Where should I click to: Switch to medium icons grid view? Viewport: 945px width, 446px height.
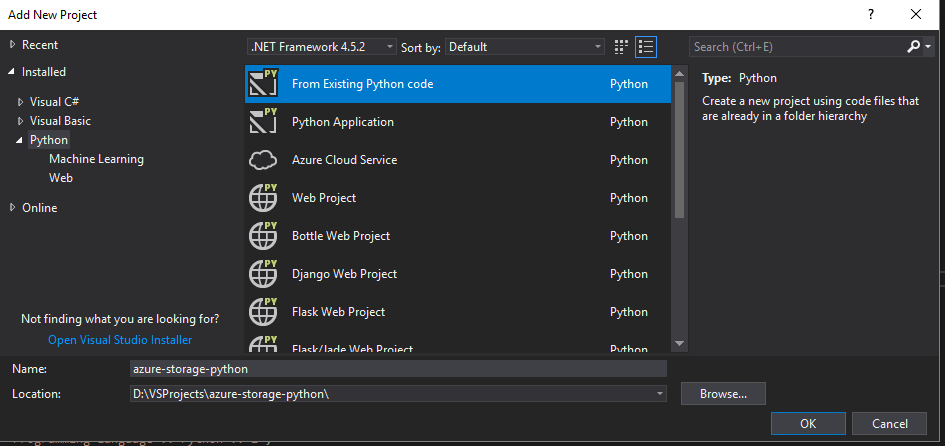coord(621,46)
